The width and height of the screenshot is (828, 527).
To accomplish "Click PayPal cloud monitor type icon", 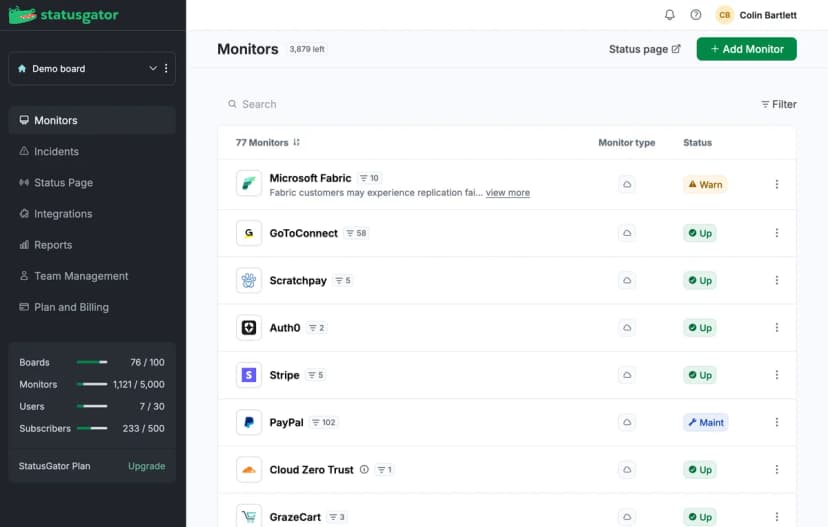I will 627,422.
